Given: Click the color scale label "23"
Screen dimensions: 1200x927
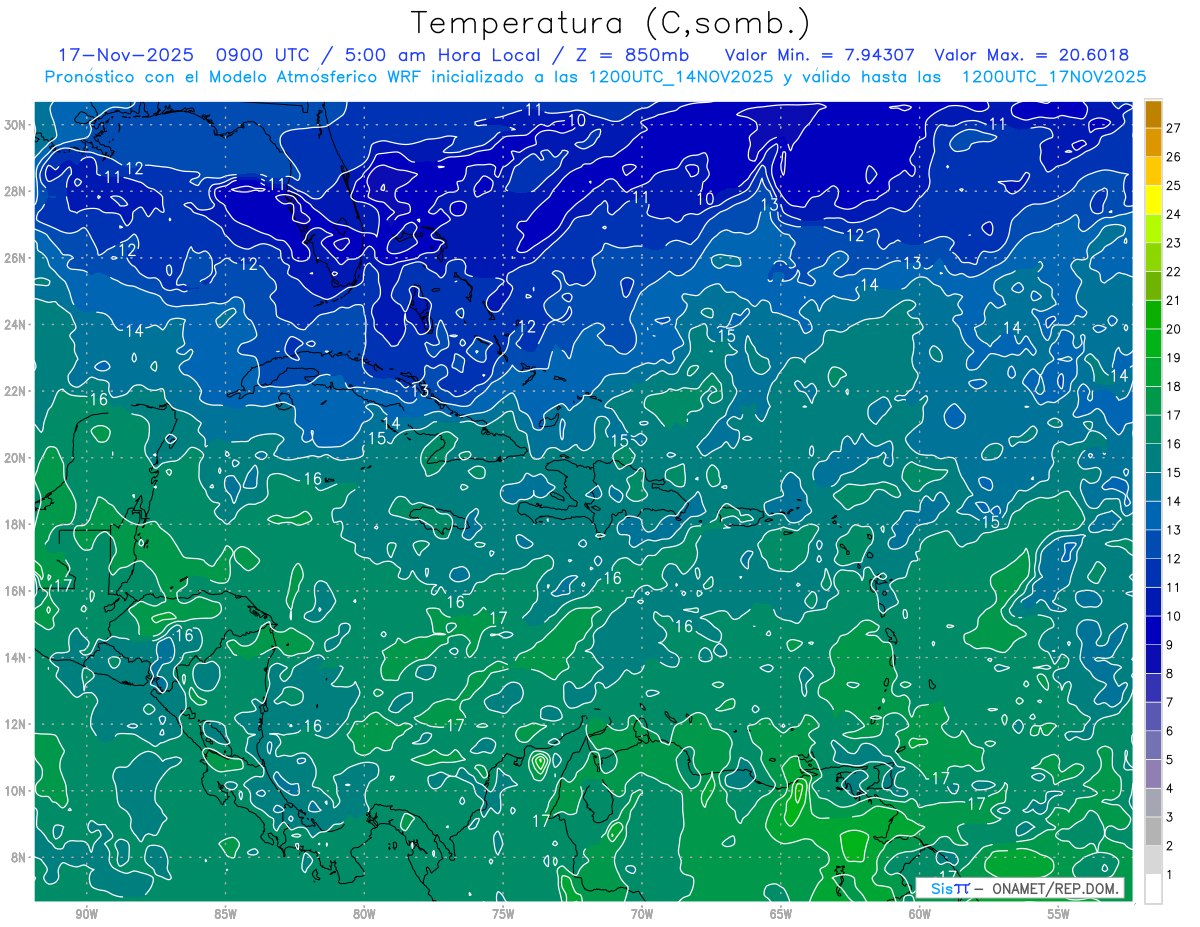Looking at the screenshot, I should (x=1174, y=242).
